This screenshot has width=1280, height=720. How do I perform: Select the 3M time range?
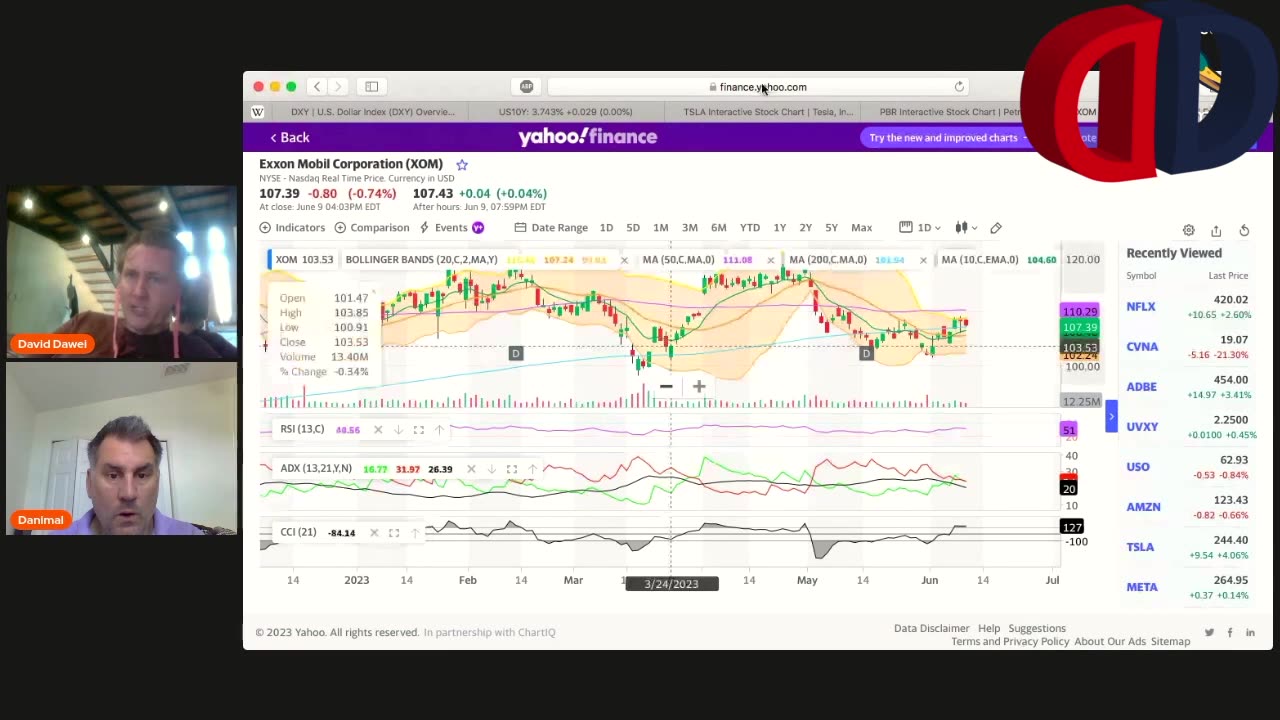pyautogui.click(x=690, y=228)
